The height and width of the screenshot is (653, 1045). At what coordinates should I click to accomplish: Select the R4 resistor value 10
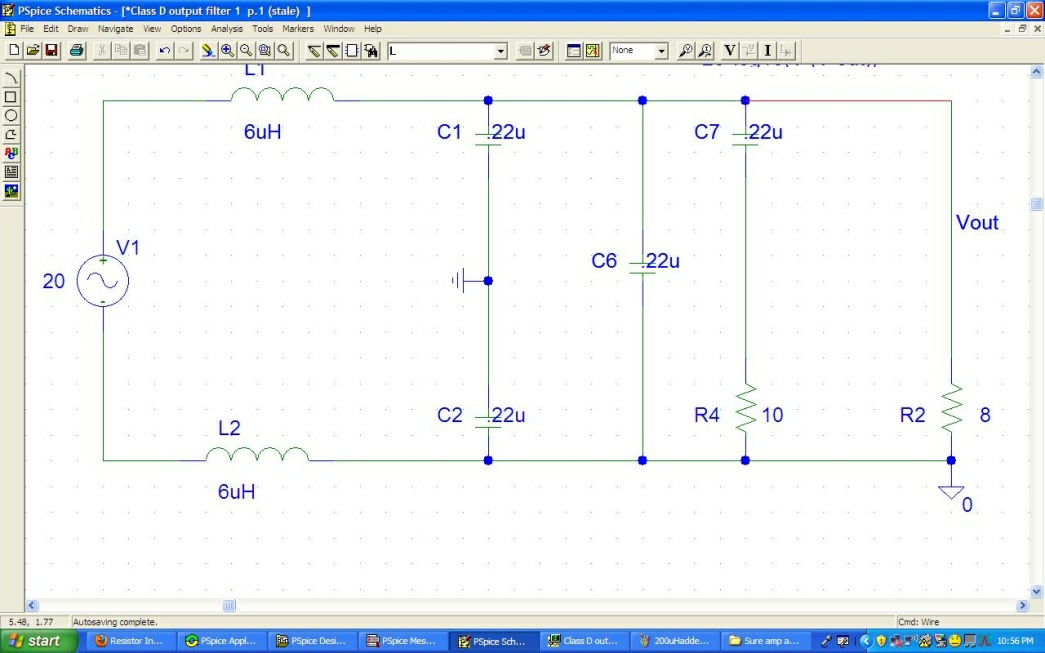click(772, 415)
